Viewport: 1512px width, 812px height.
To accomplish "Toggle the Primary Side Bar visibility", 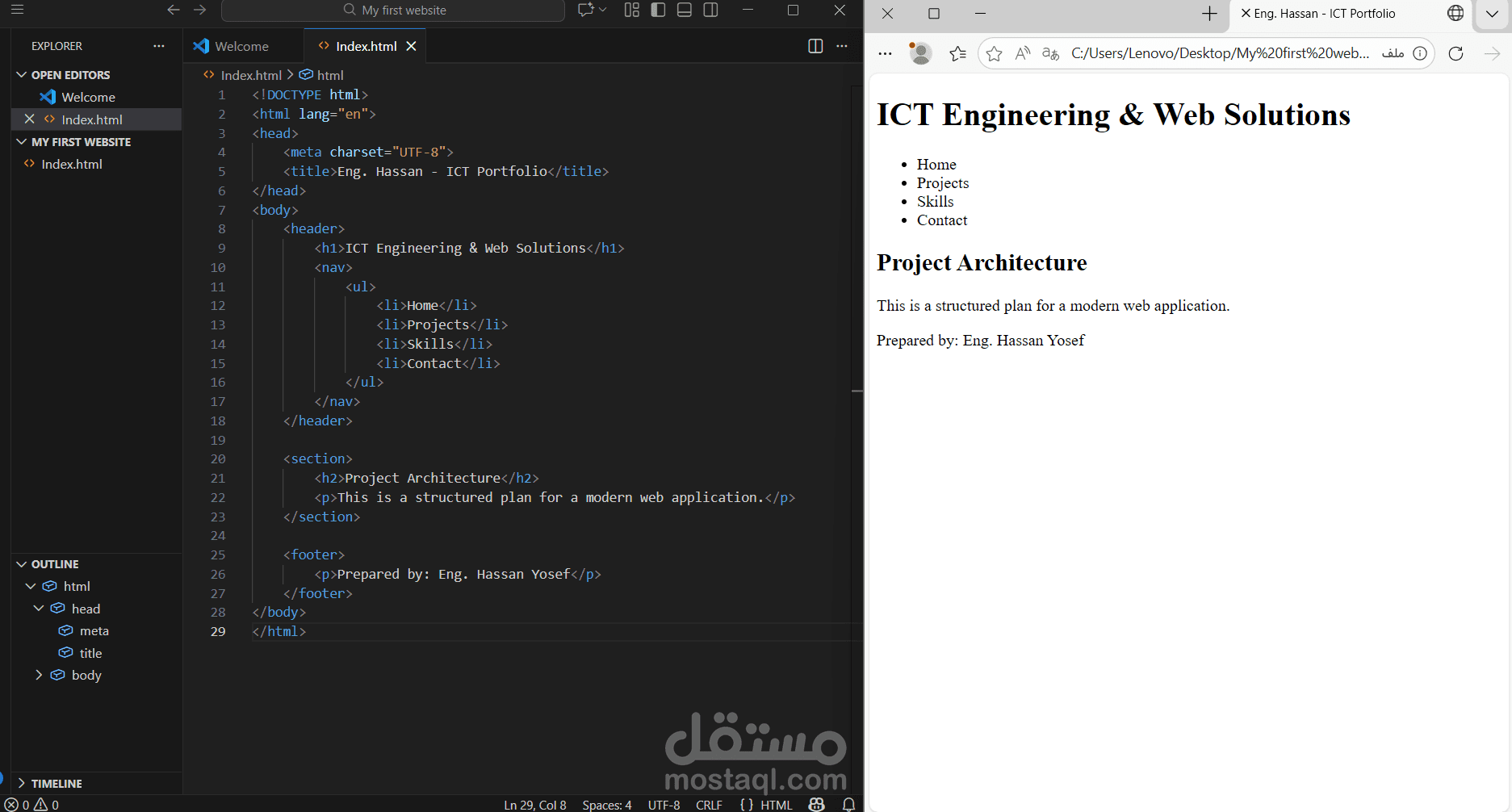I will (x=658, y=10).
